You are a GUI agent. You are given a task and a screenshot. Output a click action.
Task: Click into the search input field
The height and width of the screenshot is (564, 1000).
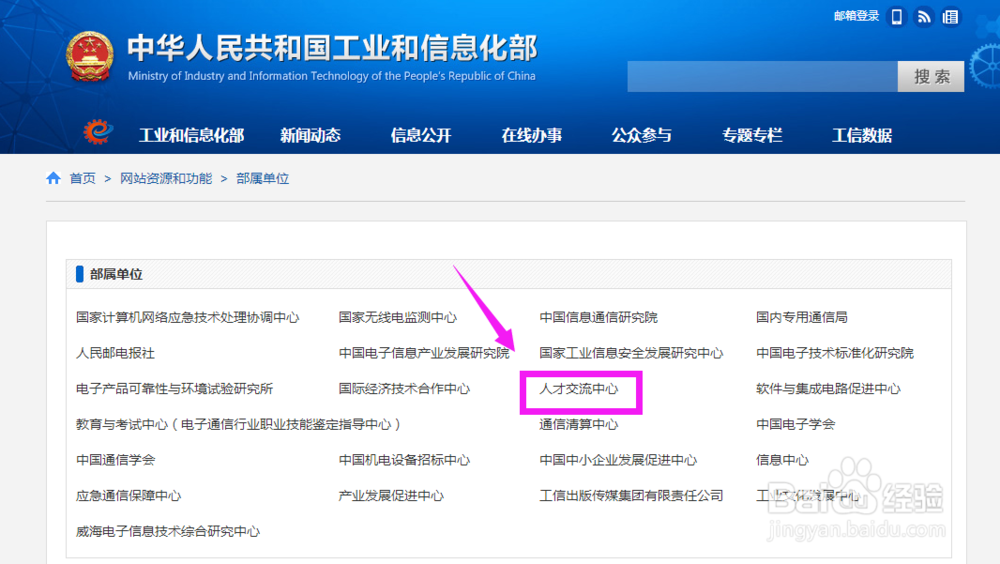(762, 77)
